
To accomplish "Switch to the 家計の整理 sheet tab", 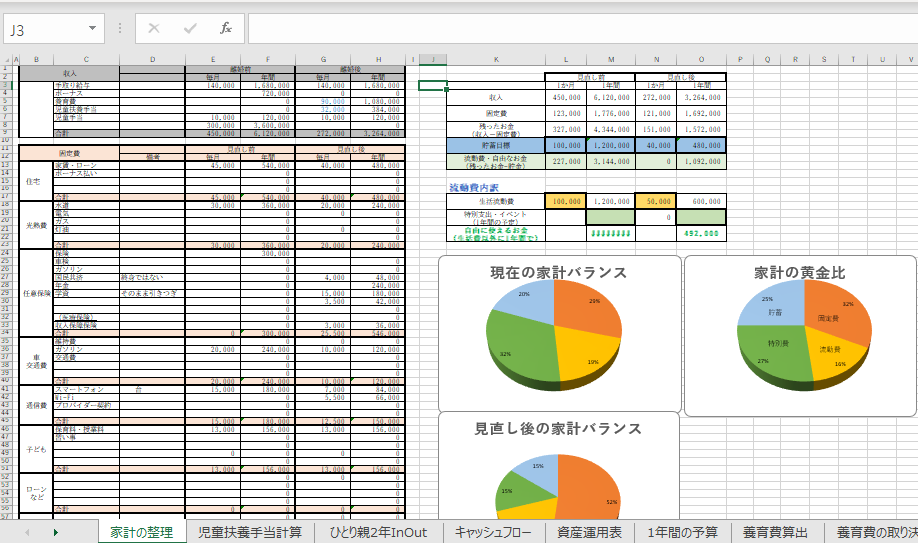I will click(142, 532).
